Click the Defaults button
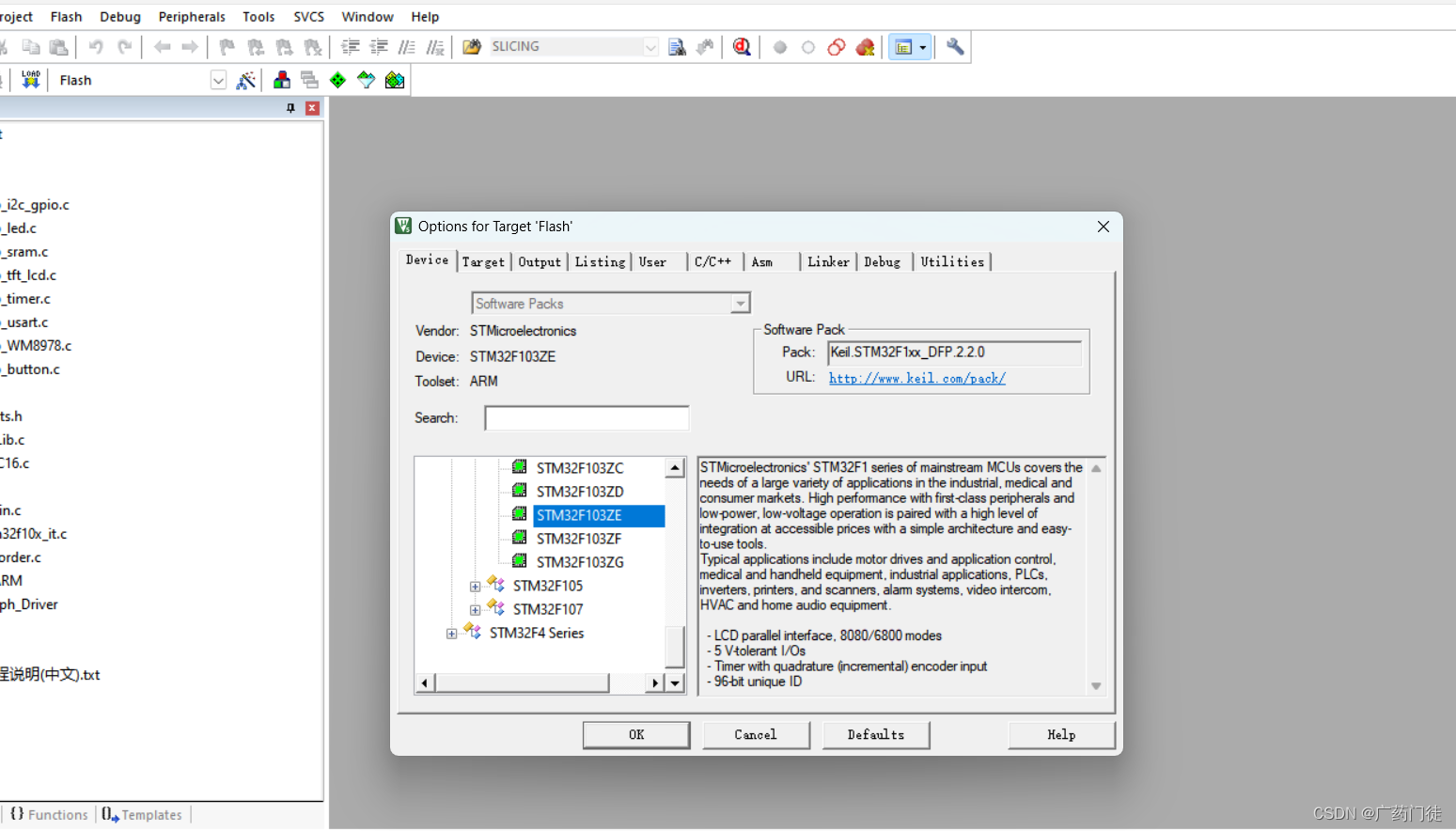 coord(876,735)
